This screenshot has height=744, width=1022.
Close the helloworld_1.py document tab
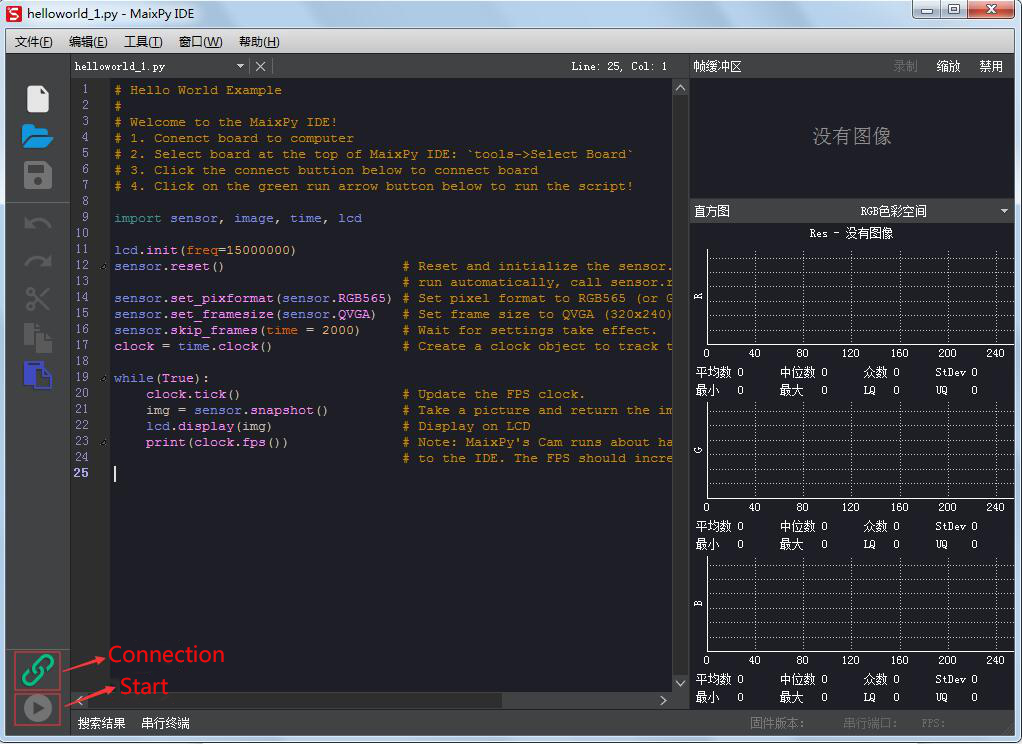(x=260, y=67)
